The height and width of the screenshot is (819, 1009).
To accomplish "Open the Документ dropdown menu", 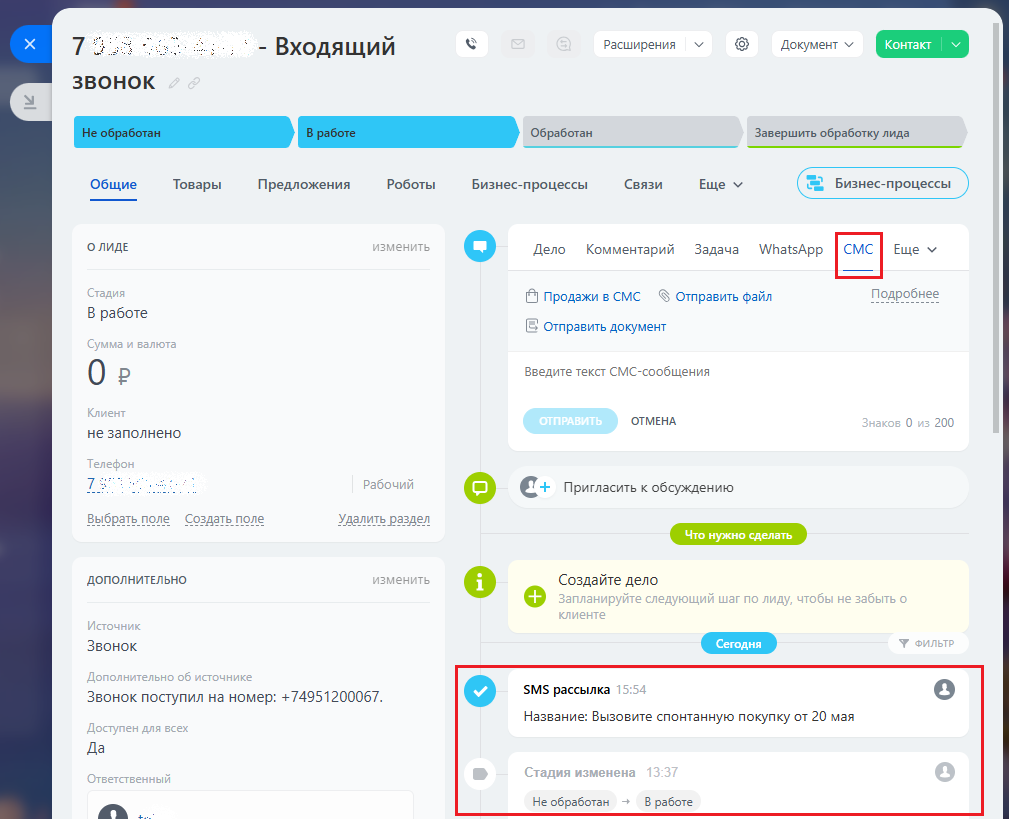I will 820,44.
